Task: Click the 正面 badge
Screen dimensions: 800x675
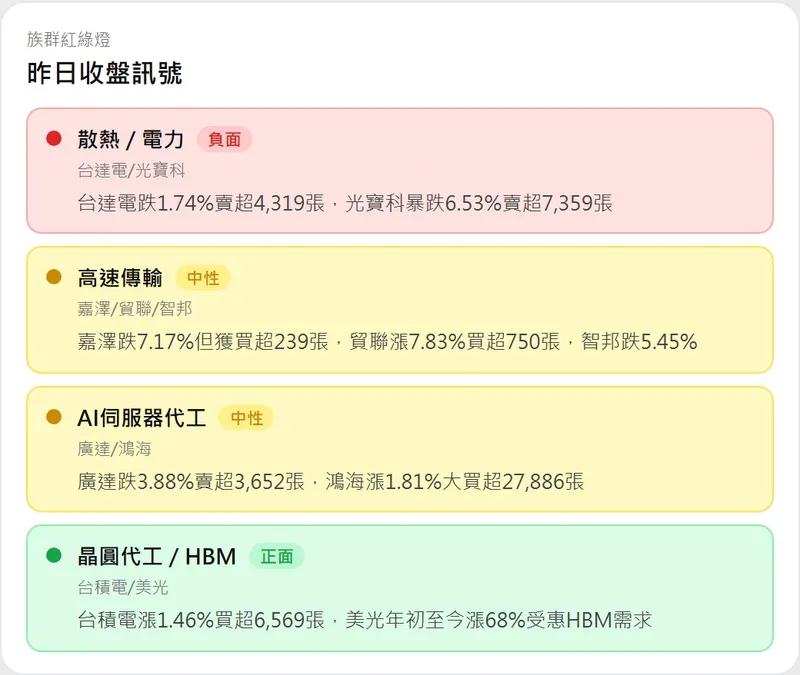Action: [x=276, y=556]
